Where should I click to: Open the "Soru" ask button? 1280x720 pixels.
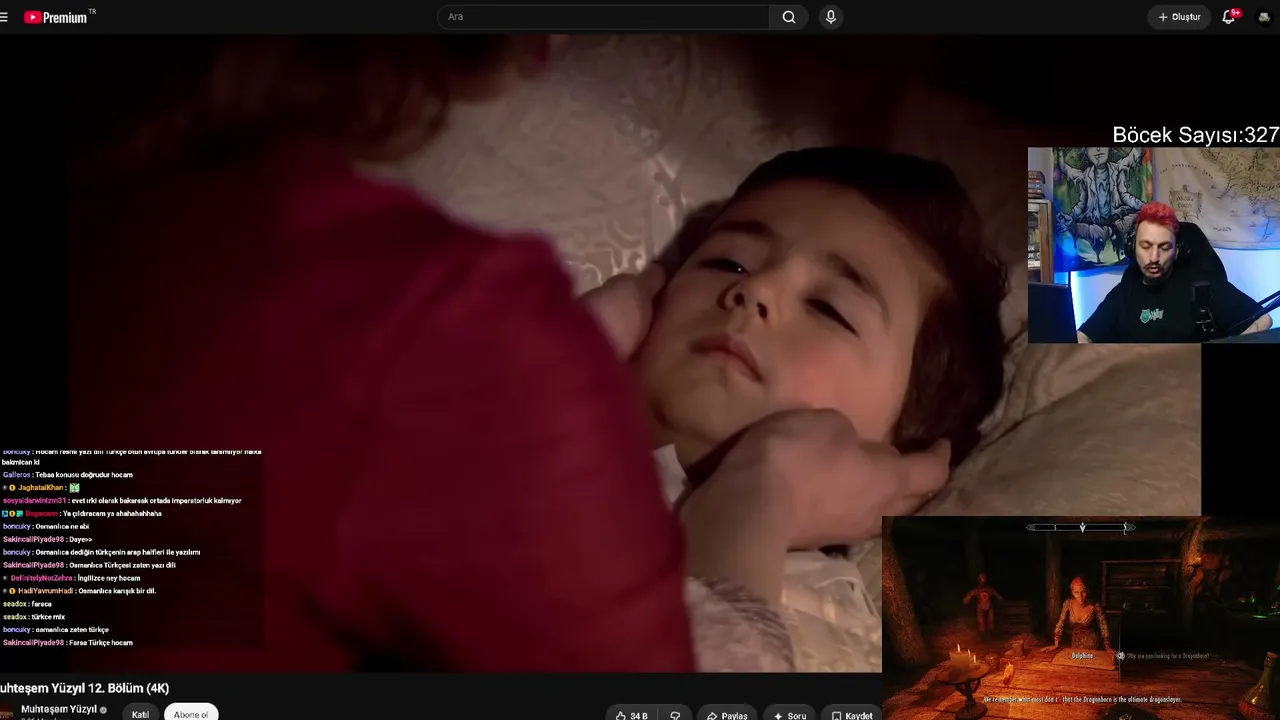click(790, 715)
